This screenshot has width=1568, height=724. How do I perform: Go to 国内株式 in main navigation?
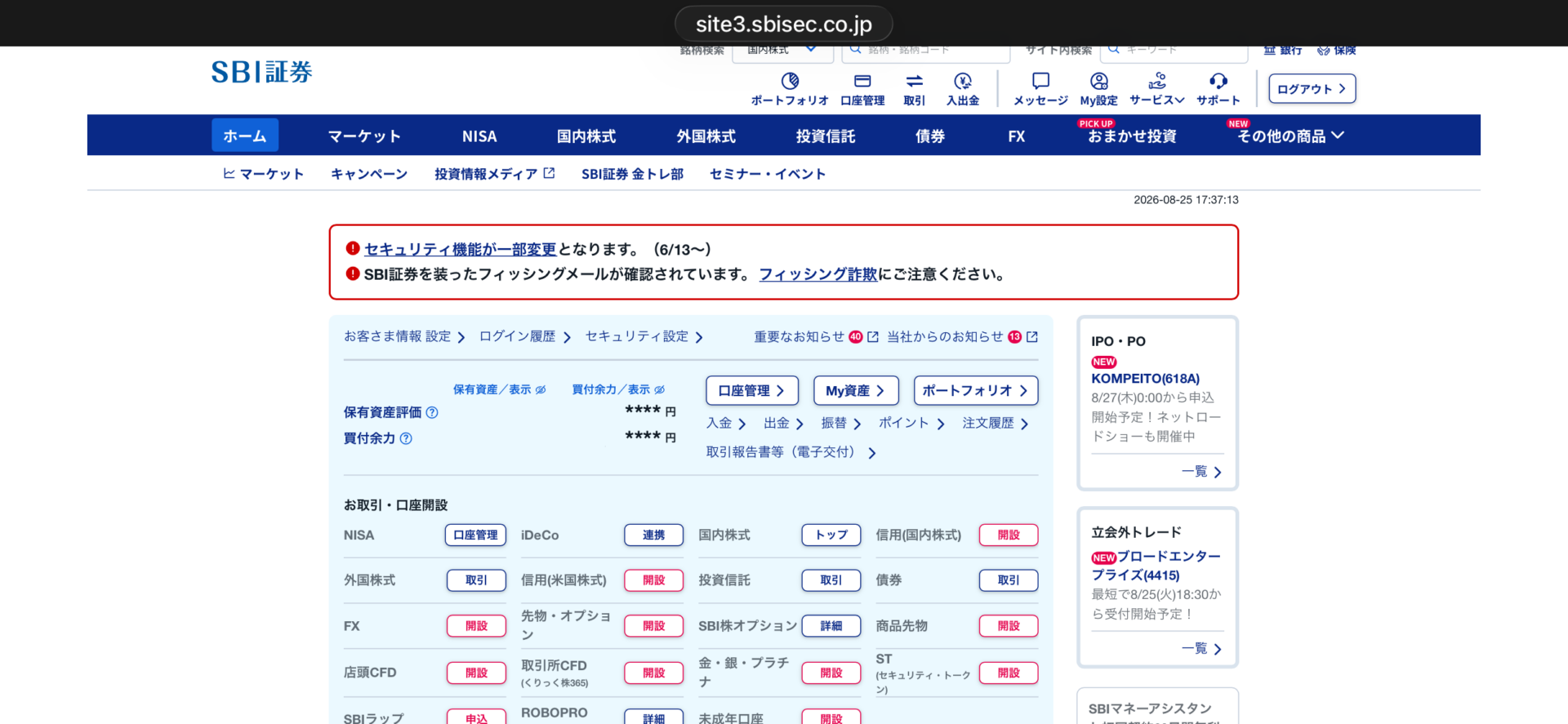tap(586, 136)
